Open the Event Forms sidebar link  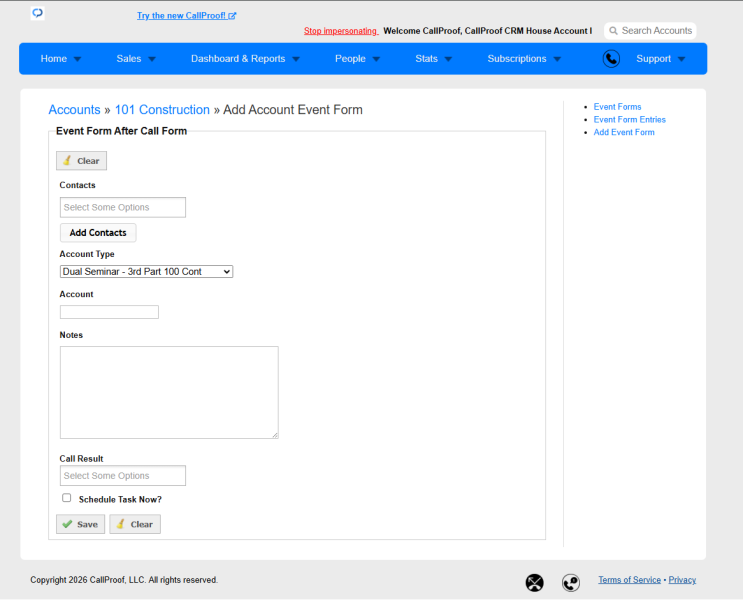[617, 107]
